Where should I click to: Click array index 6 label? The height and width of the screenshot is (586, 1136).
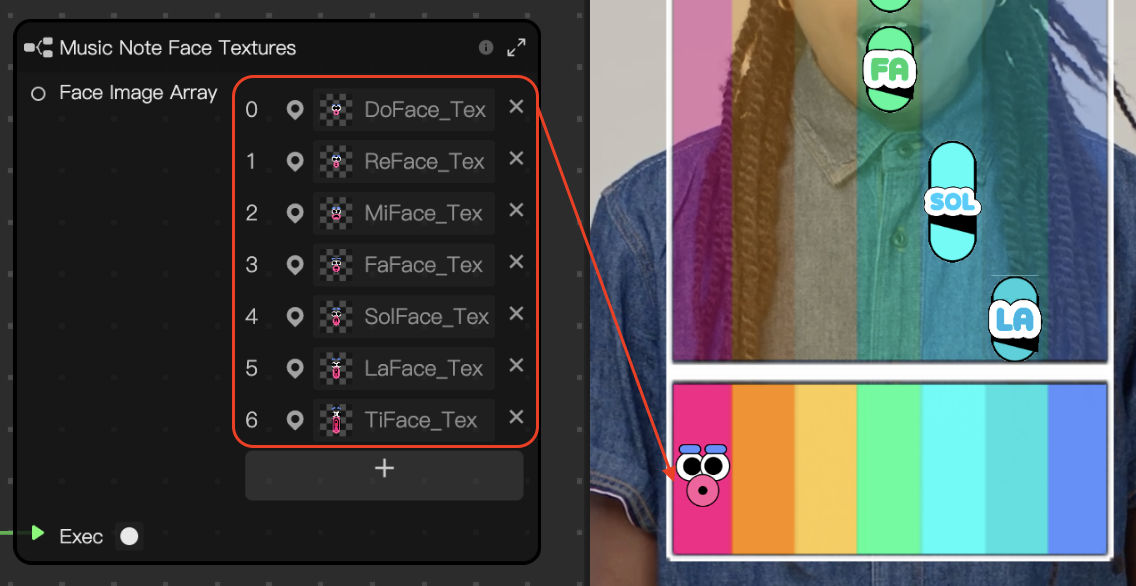251,420
